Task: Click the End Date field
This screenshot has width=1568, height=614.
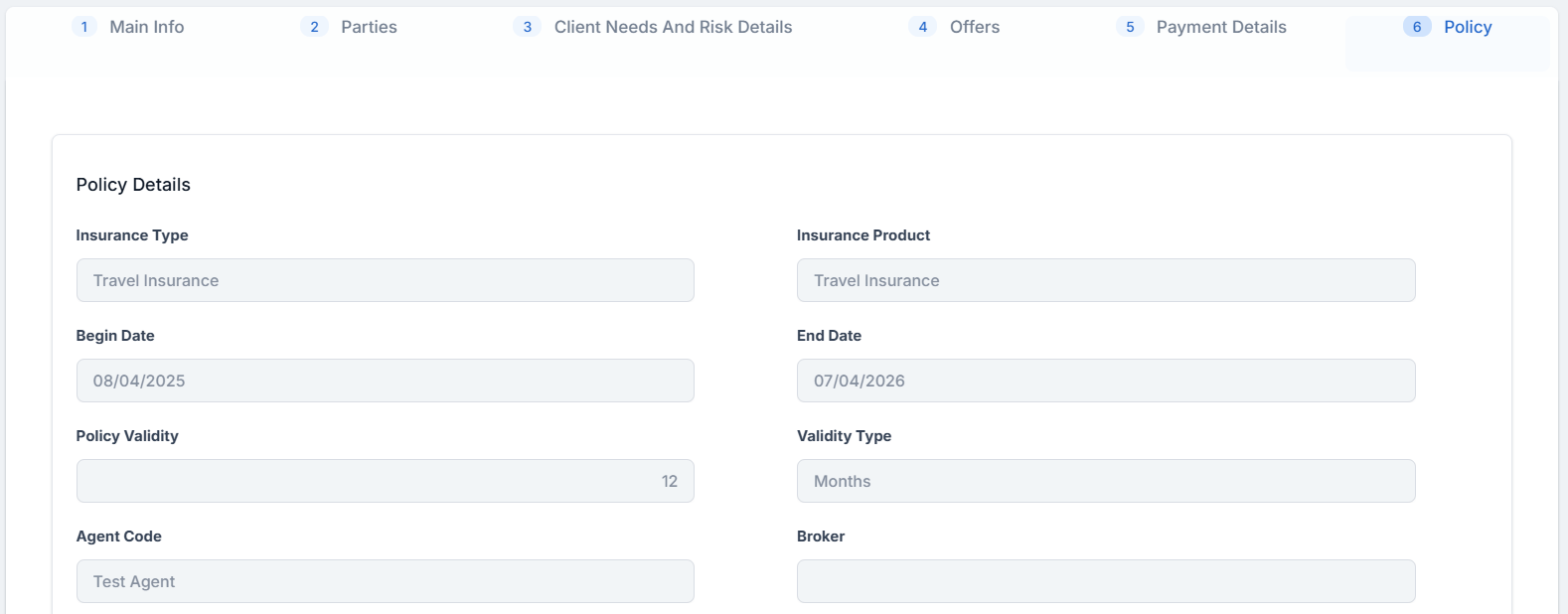Action: [1105, 381]
